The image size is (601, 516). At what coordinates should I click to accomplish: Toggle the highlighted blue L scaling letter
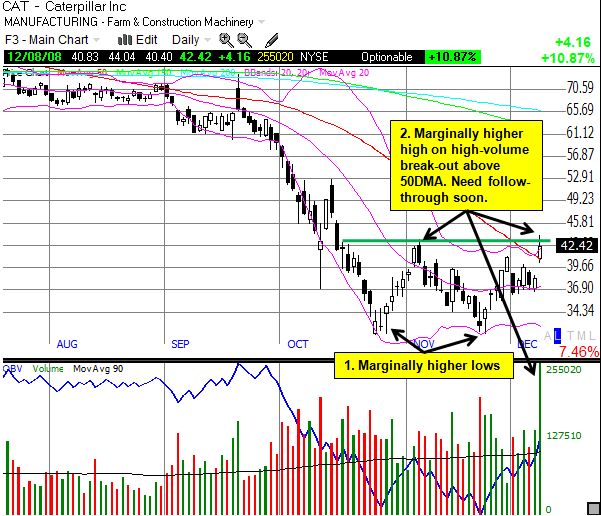(557, 336)
